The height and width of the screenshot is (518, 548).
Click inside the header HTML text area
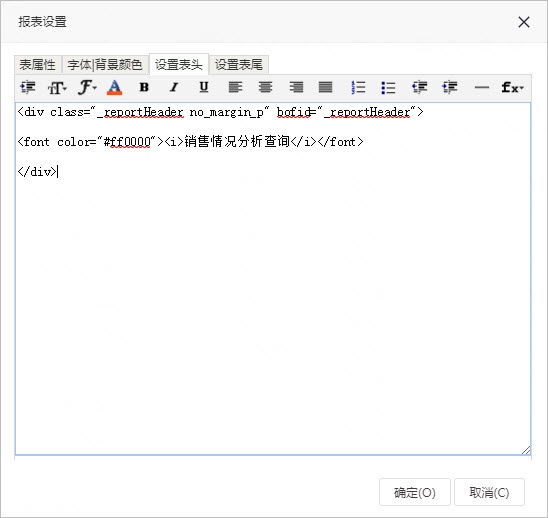[x=273, y=279]
